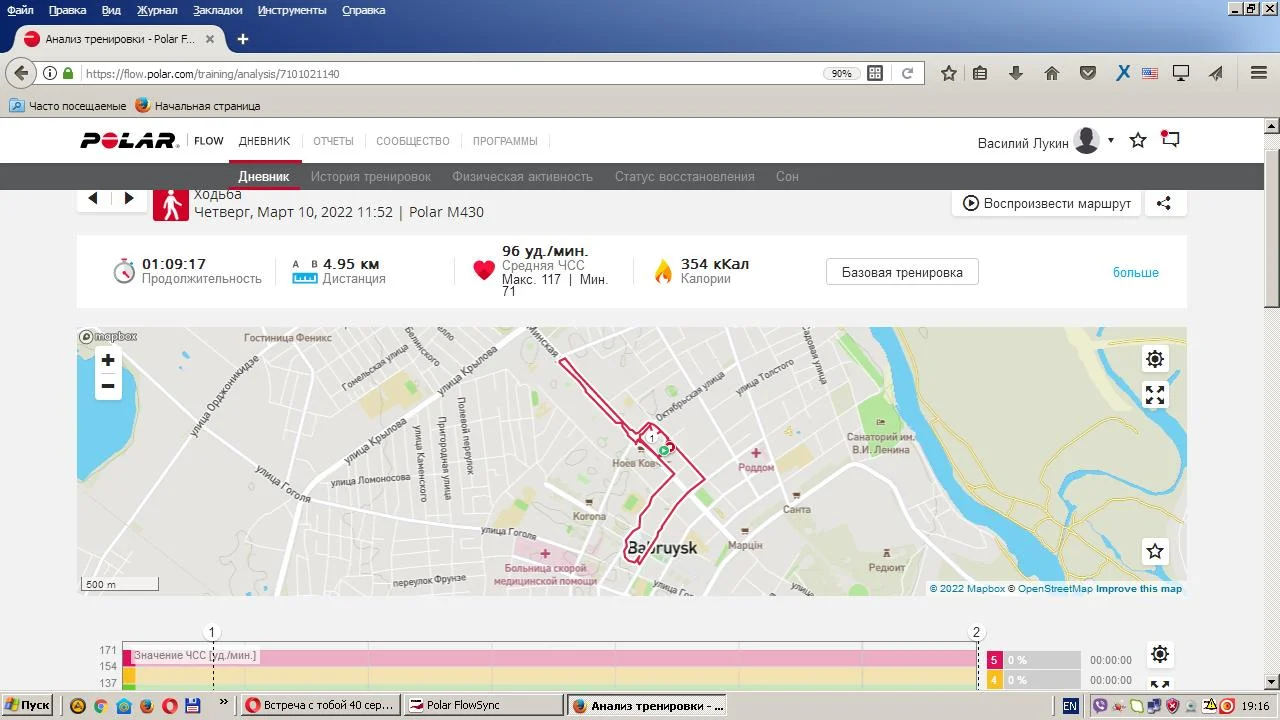This screenshot has width=1280, height=720.
Task: Open the share icon next to route playback
Action: 1164,203
